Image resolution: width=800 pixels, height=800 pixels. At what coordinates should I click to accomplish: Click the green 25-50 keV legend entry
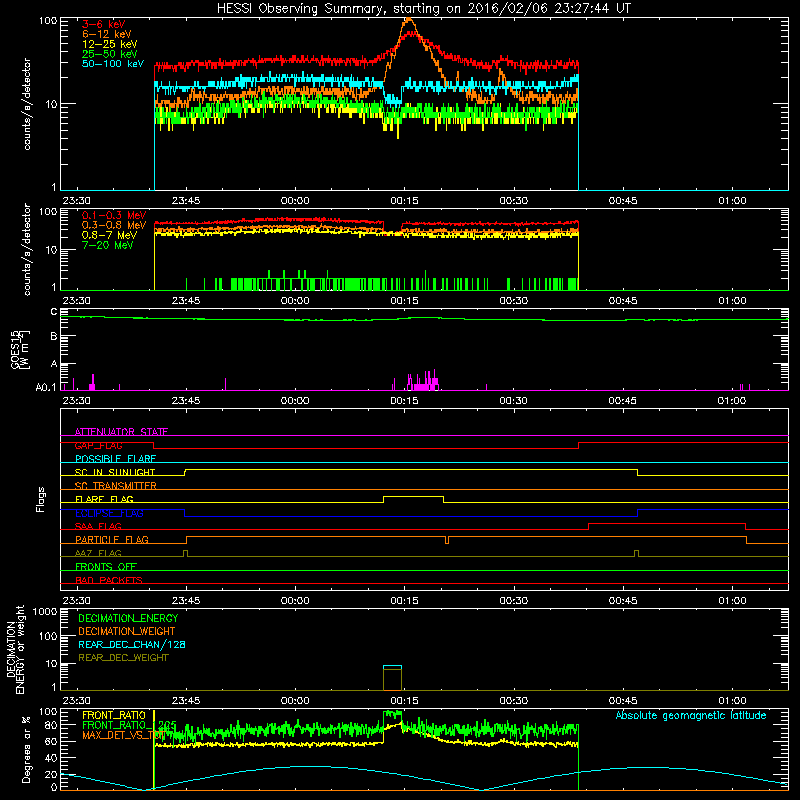(x=110, y=54)
